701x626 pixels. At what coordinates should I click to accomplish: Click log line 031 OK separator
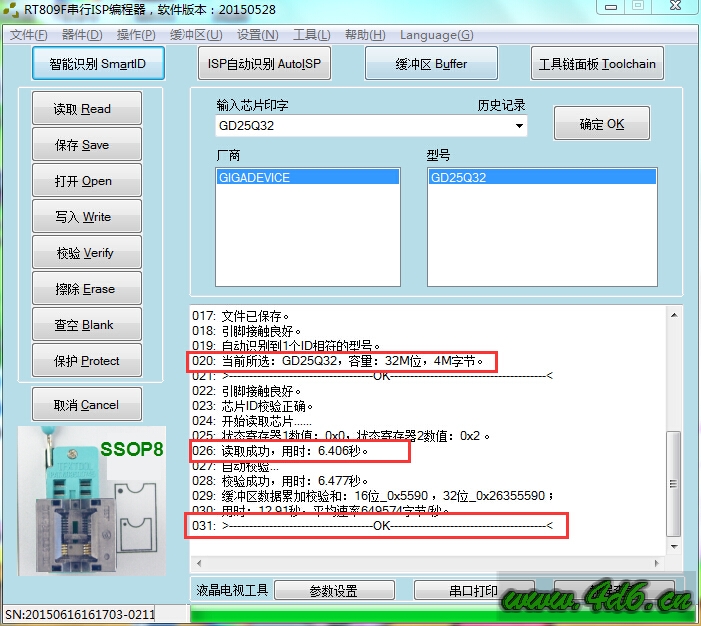point(372,526)
